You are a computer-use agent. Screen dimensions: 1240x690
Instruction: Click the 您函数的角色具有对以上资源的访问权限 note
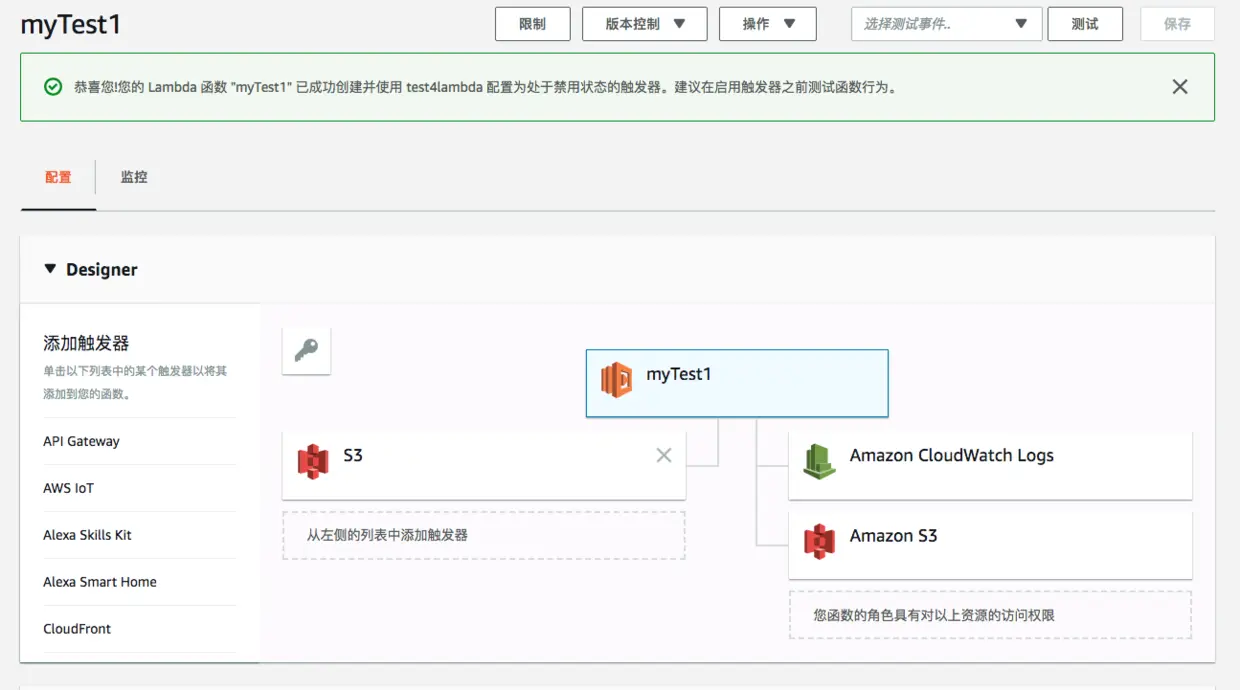coord(990,615)
